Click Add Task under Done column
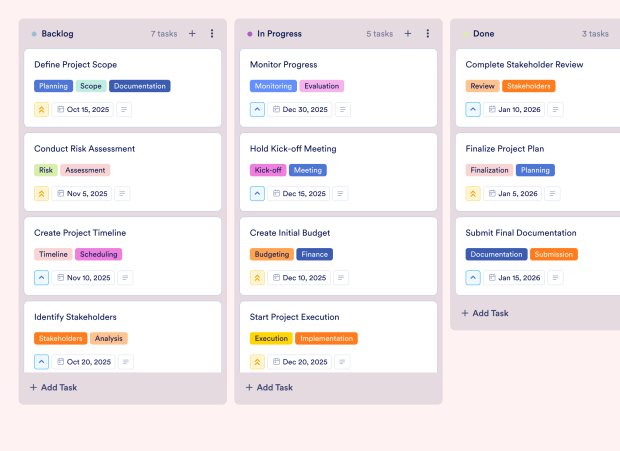The height and width of the screenshot is (451, 620). coord(485,313)
